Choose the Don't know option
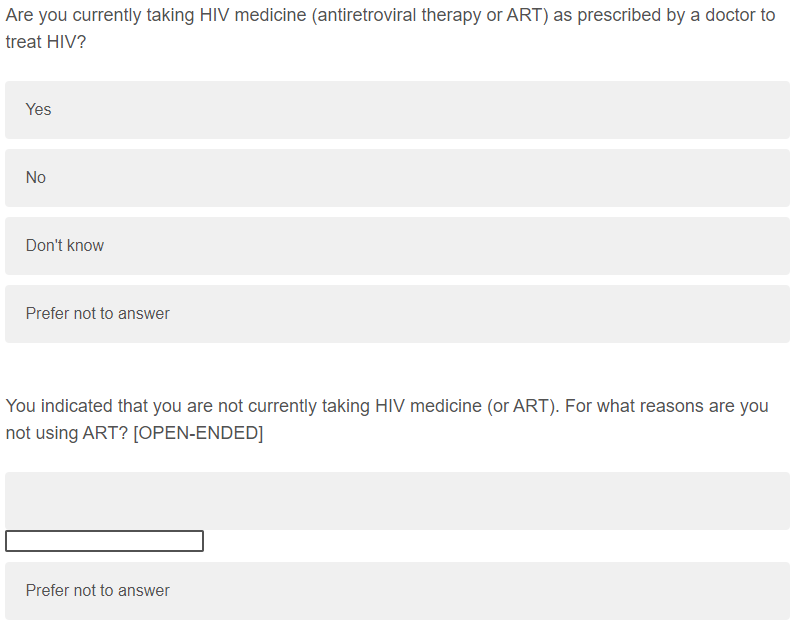The width and height of the screenshot is (799, 631). coord(397,246)
